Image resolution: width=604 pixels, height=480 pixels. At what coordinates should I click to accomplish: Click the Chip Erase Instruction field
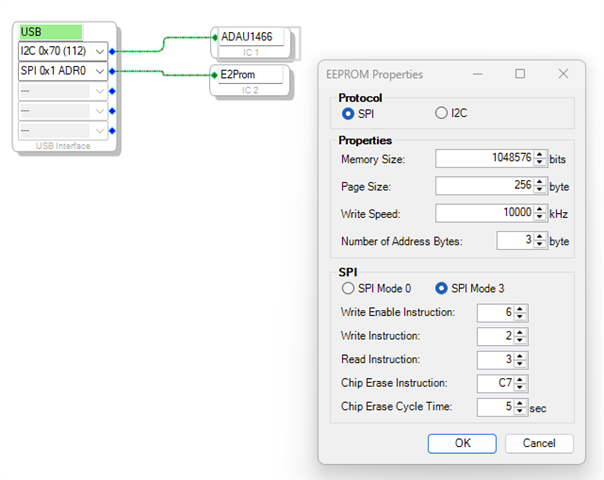point(495,383)
